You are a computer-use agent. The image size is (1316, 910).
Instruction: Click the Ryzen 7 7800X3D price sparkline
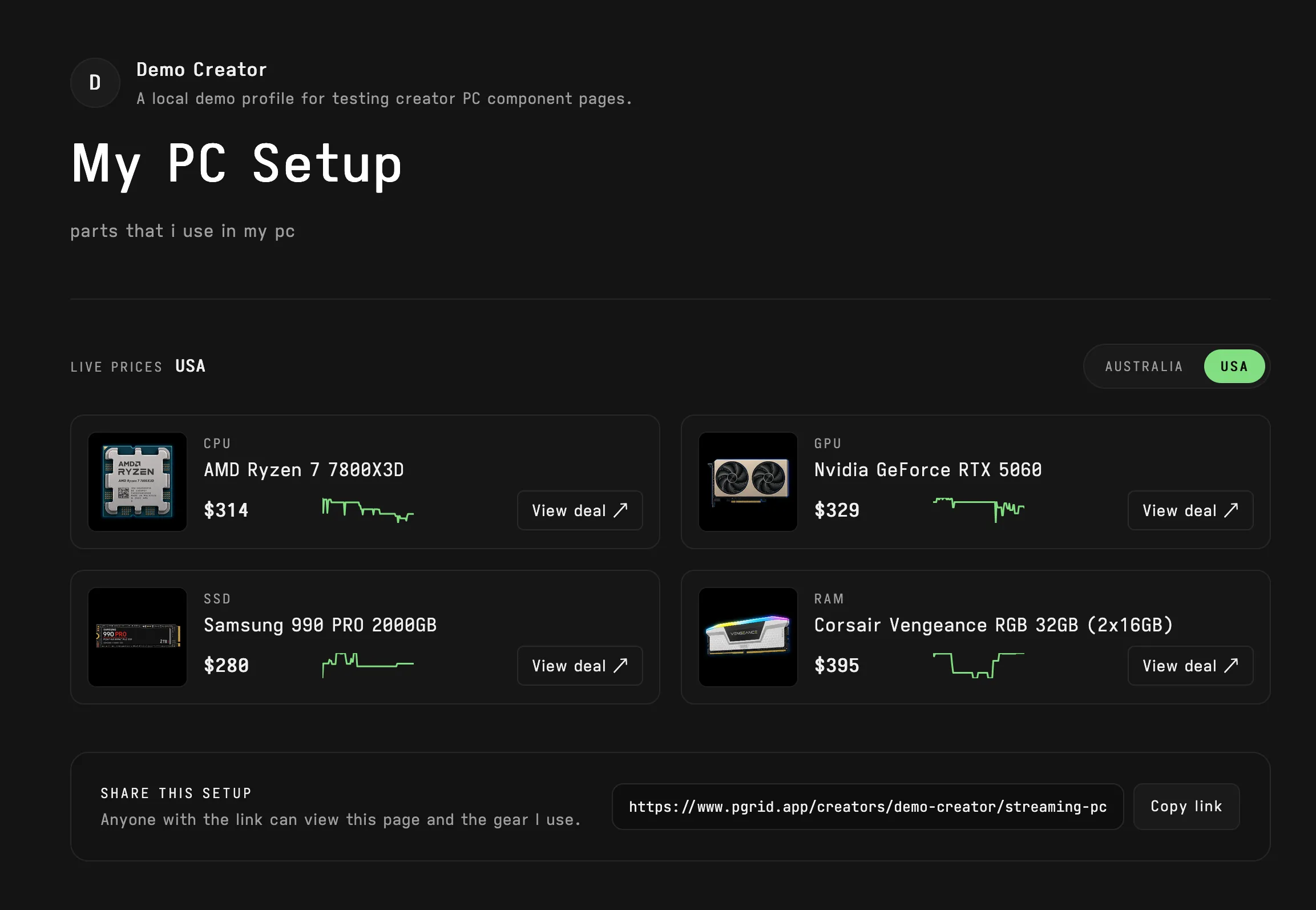(368, 510)
